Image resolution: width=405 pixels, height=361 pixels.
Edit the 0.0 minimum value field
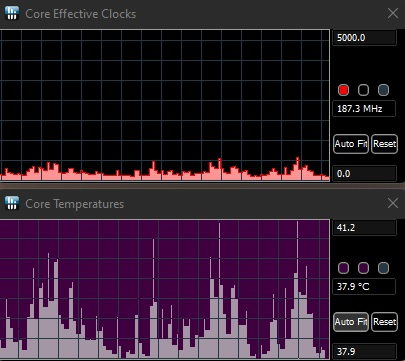tap(365, 174)
